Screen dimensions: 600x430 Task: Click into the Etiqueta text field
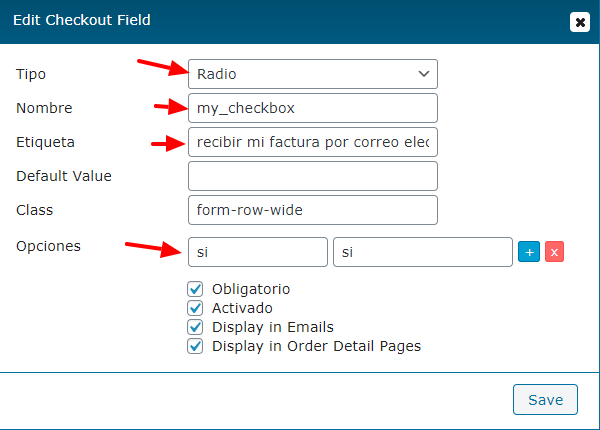[313, 142]
